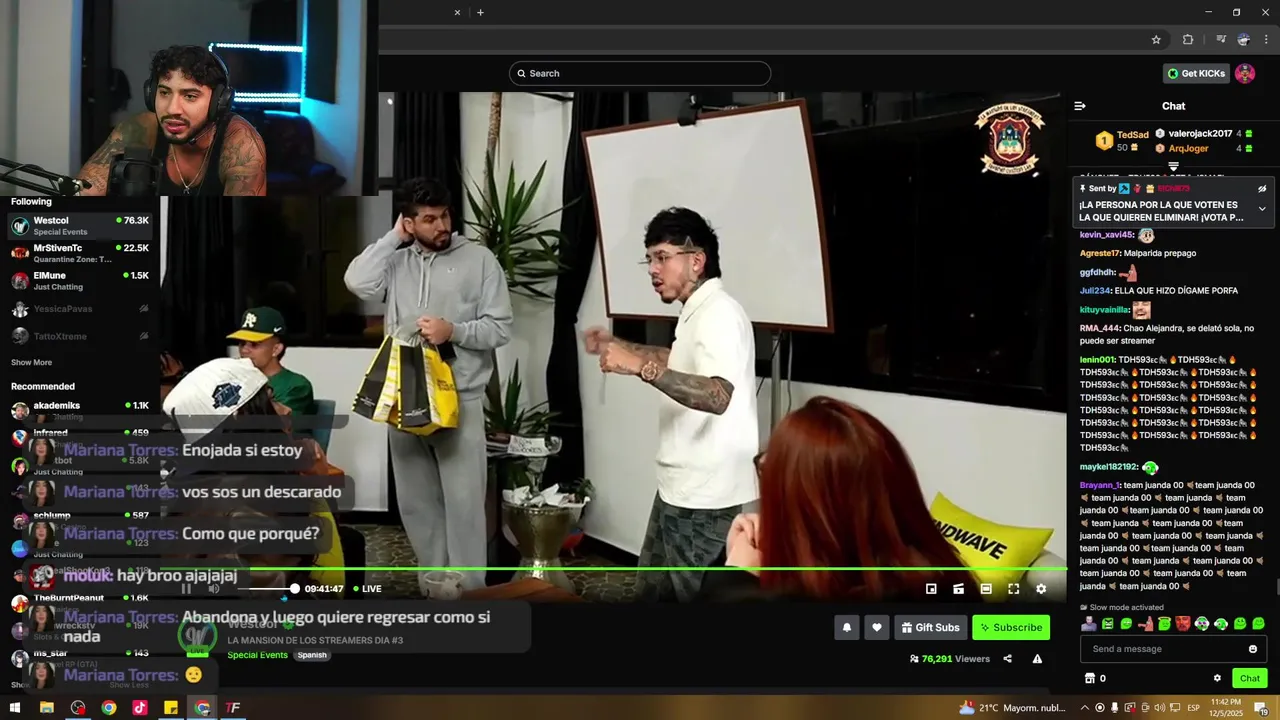Open video player settings gear
The height and width of the screenshot is (720, 1280).
[x=1041, y=589]
